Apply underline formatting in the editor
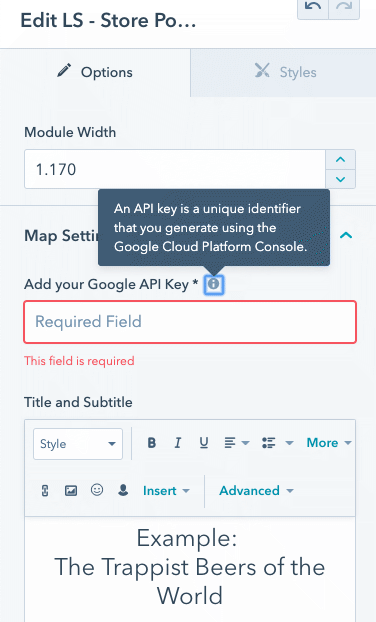This screenshot has height=622, width=376. 204,443
